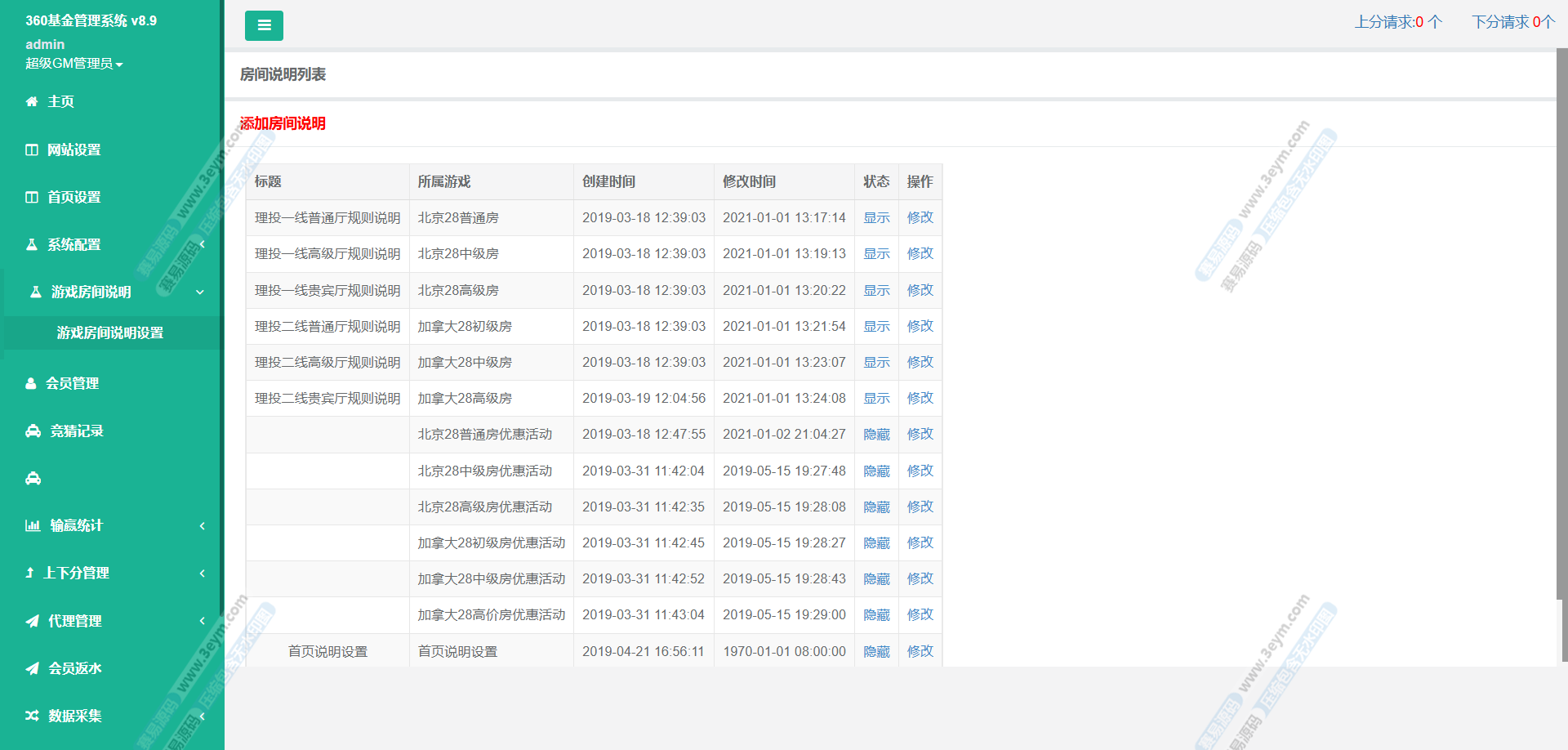Select the 游戏房间说明设置 submenu item

pyautogui.click(x=110, y=333)
